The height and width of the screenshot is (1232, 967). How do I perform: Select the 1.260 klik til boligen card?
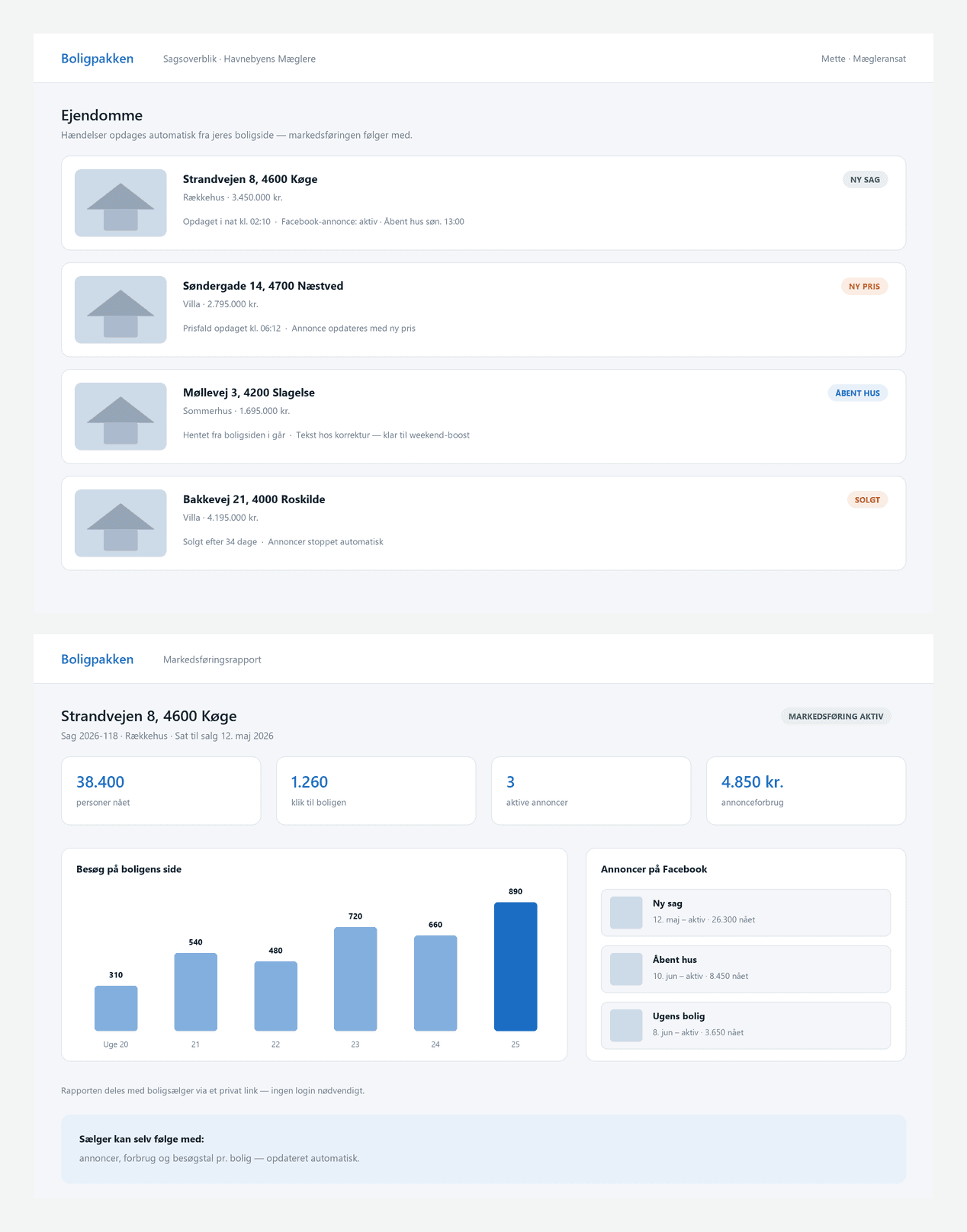tap(376, 791)
